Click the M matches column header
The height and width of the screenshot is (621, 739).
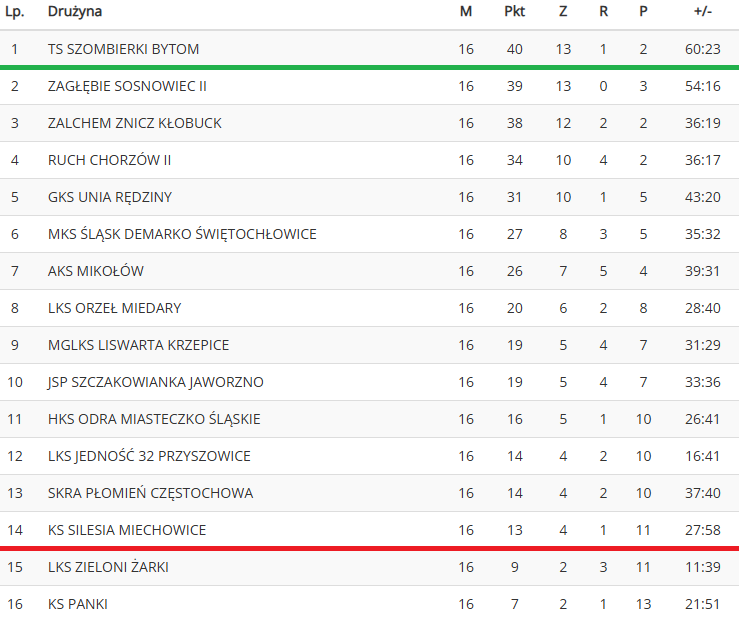coord(466,11)
